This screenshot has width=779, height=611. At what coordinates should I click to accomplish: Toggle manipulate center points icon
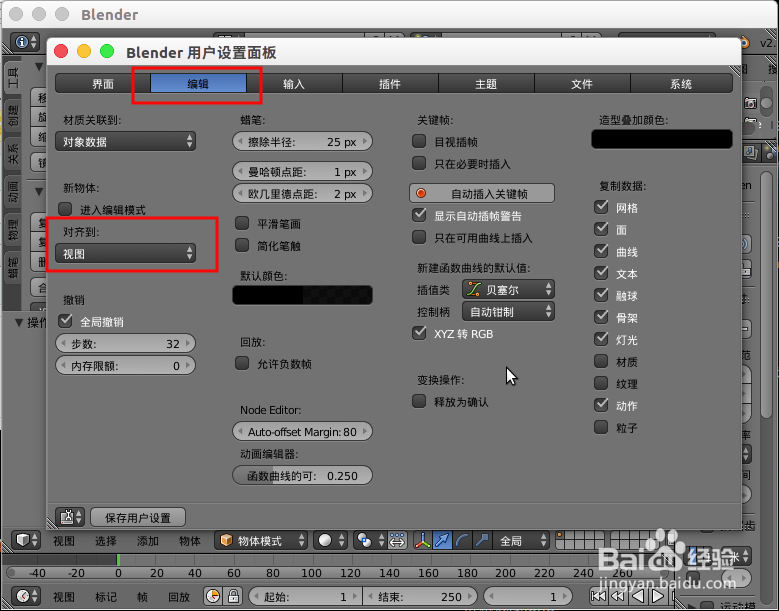(x=397, y=540)
